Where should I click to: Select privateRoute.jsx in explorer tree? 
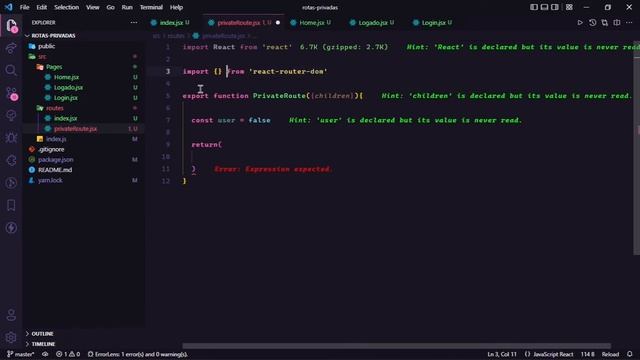click(x=75, y=129)
